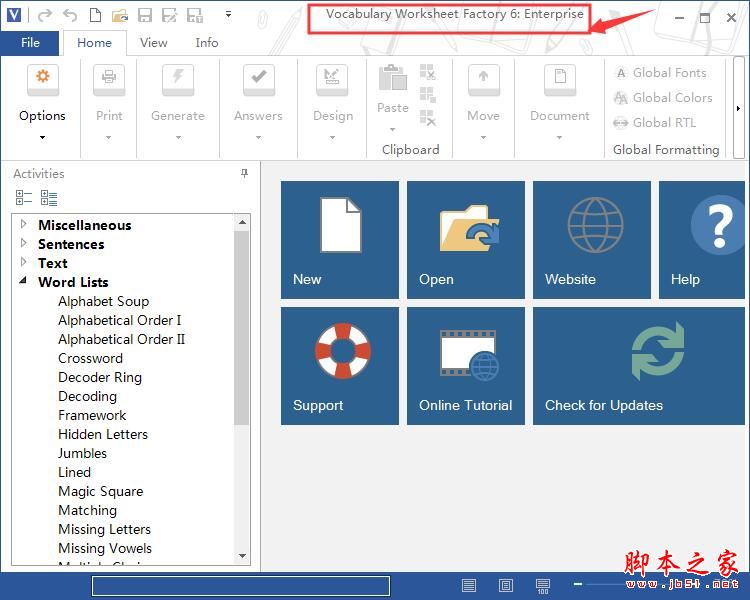Expand the Print dropdown arrow
This screenshot has height=600, width=750.
click(109, 138)
